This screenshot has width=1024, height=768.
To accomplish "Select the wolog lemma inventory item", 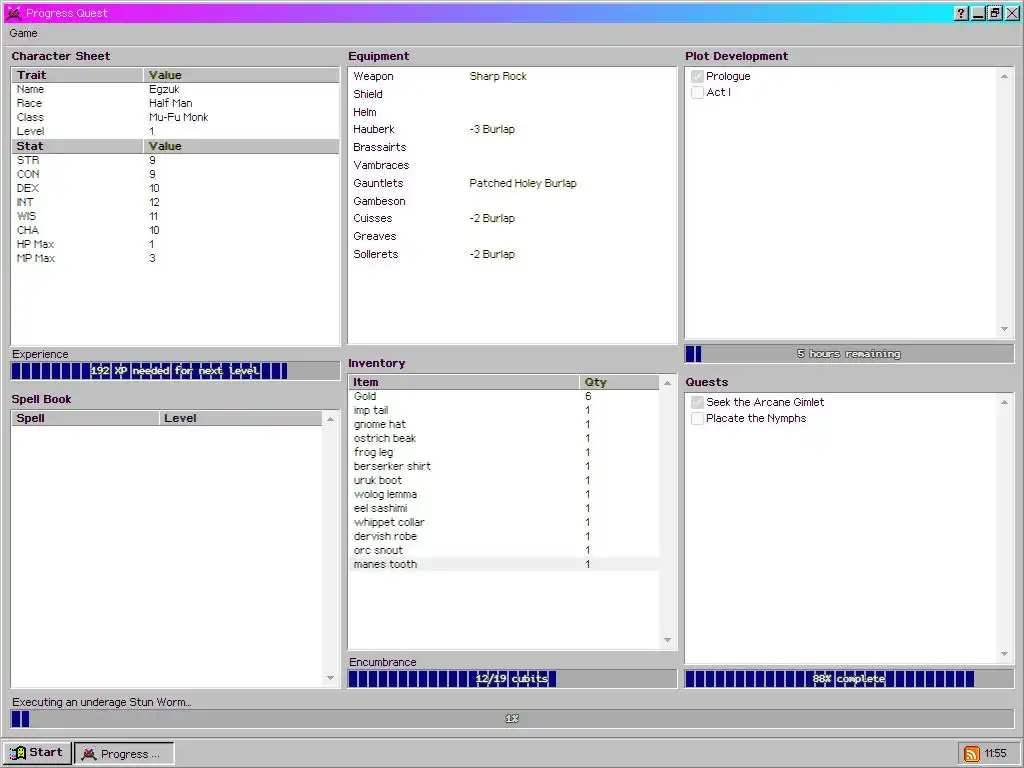I will (504, 494).
